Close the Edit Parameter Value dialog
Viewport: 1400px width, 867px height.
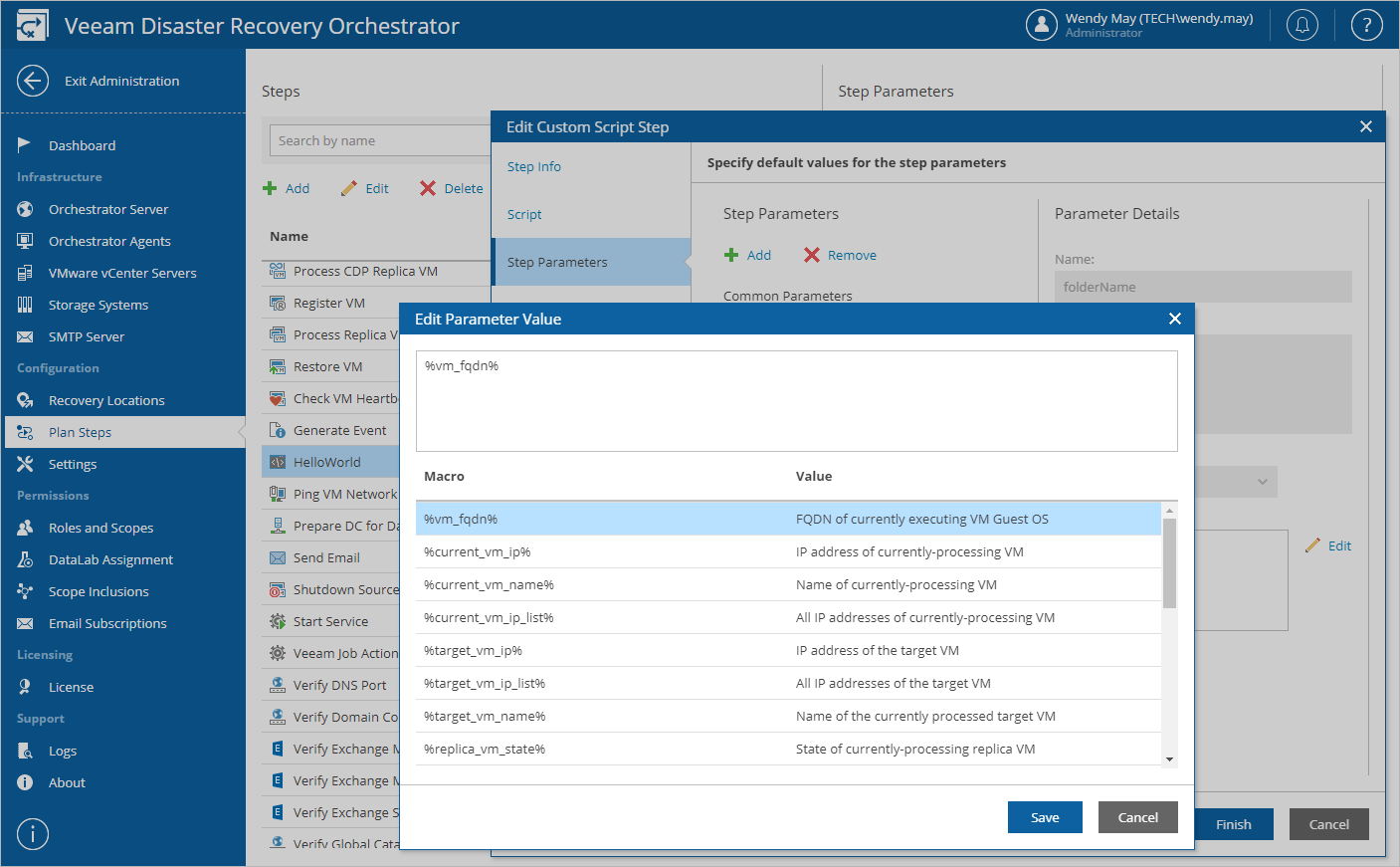[x=1175, y=319]
